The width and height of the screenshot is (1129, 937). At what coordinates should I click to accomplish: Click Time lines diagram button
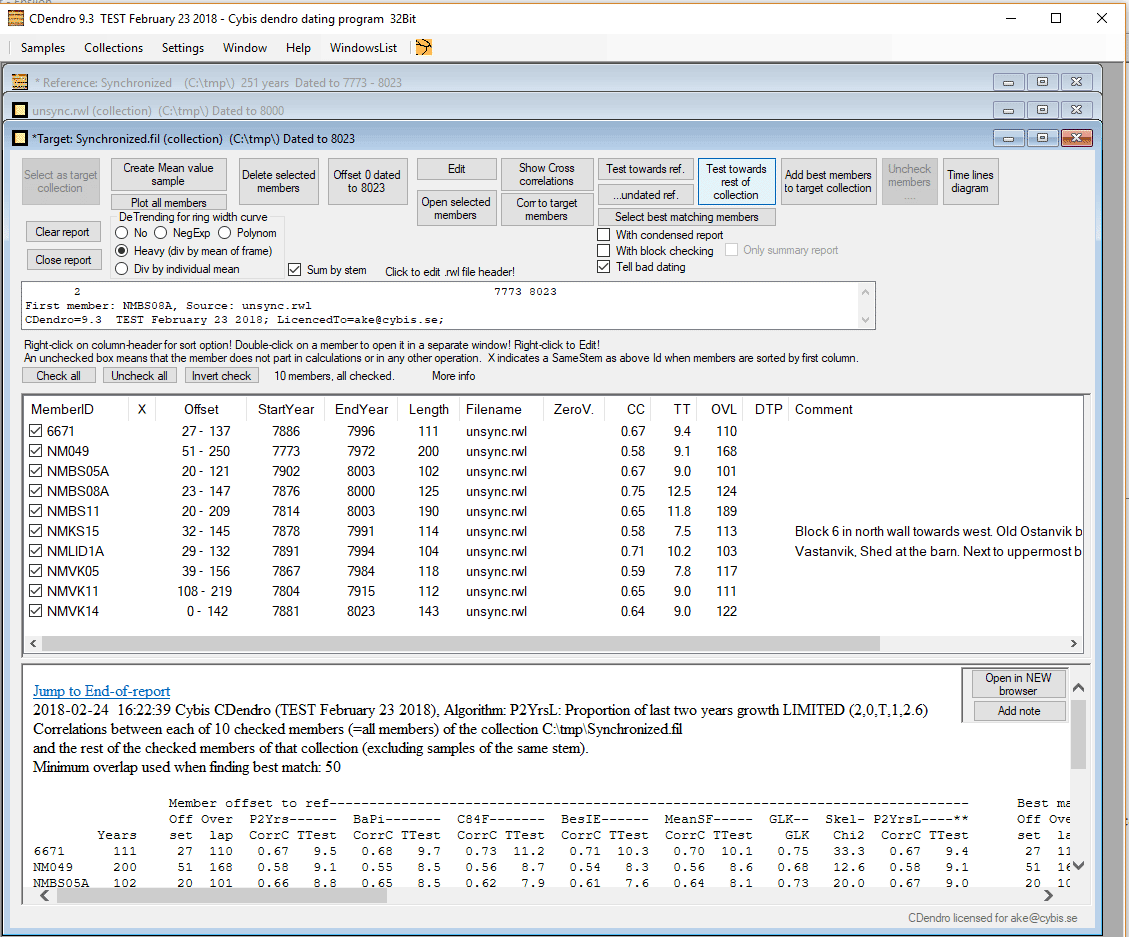(x=970, y=181)
